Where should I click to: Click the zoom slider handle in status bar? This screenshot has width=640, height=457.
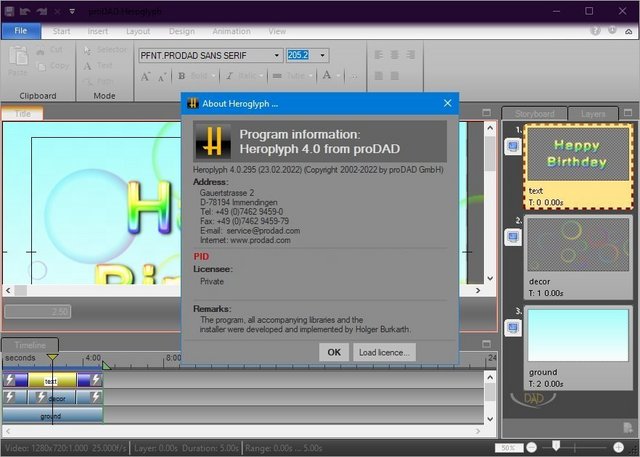coord(556,446)
